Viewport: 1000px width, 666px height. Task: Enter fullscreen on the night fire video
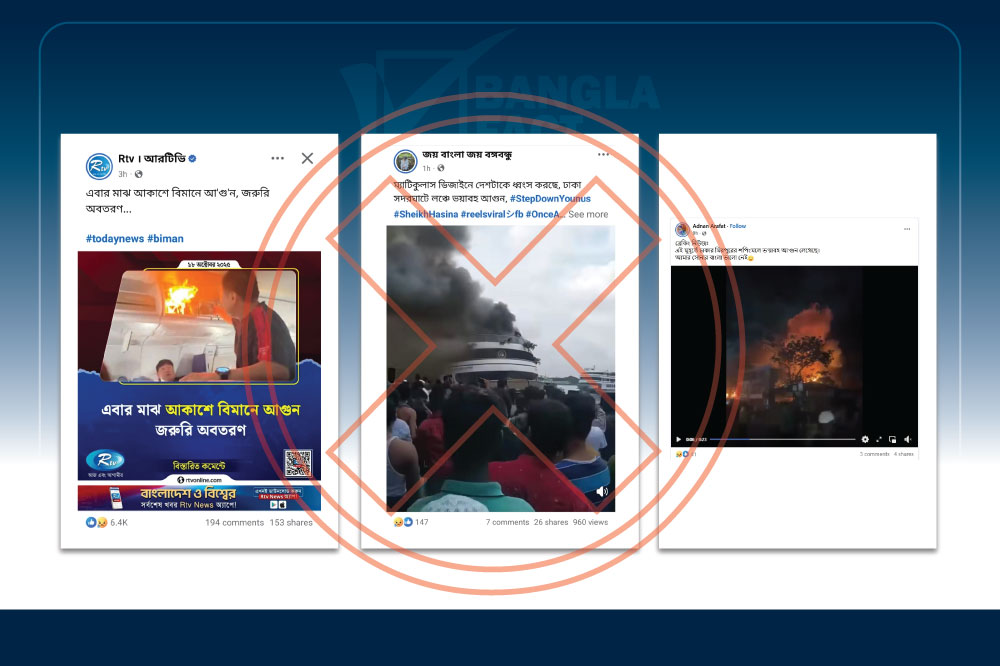(879, 439)
